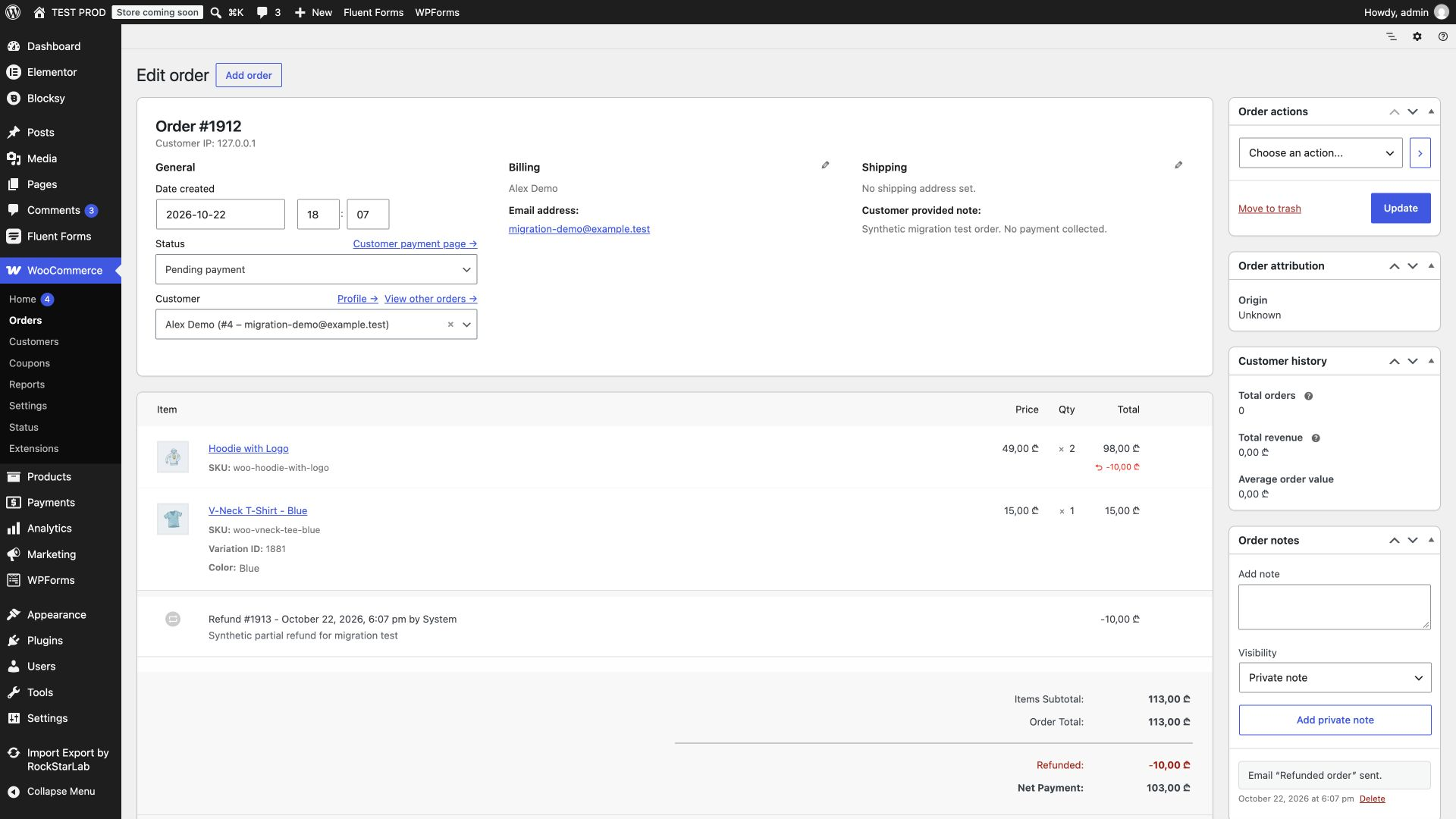1456x819 pixels.
Task: Click Total orders help tooltip icon
Action: pos(1308,396)
